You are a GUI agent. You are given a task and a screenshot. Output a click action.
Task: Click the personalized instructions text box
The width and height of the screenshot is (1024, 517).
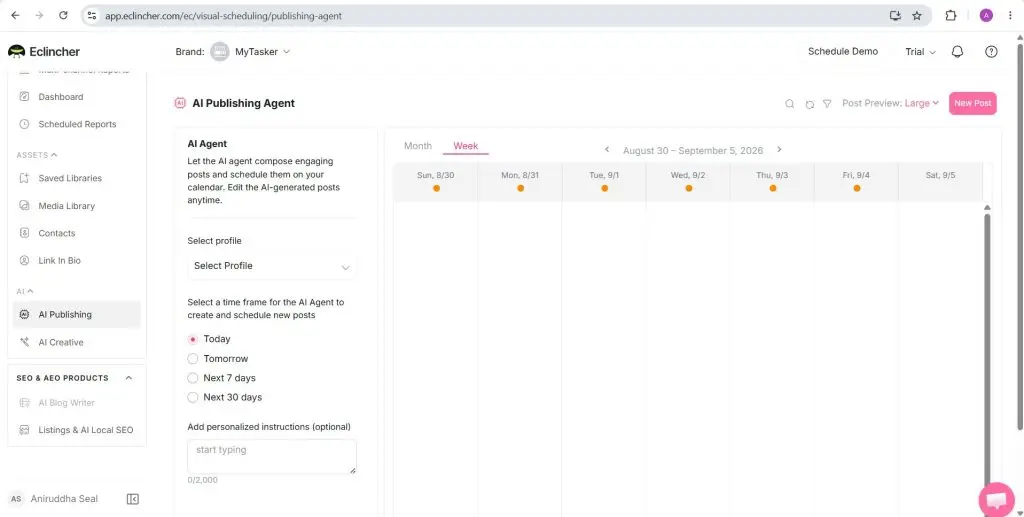tap(272, 456)
